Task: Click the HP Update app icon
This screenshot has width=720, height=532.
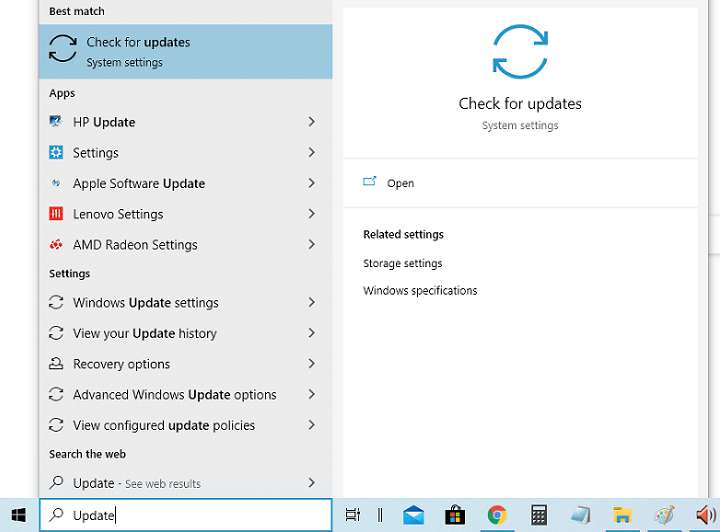Action: [x=56, y=122]
